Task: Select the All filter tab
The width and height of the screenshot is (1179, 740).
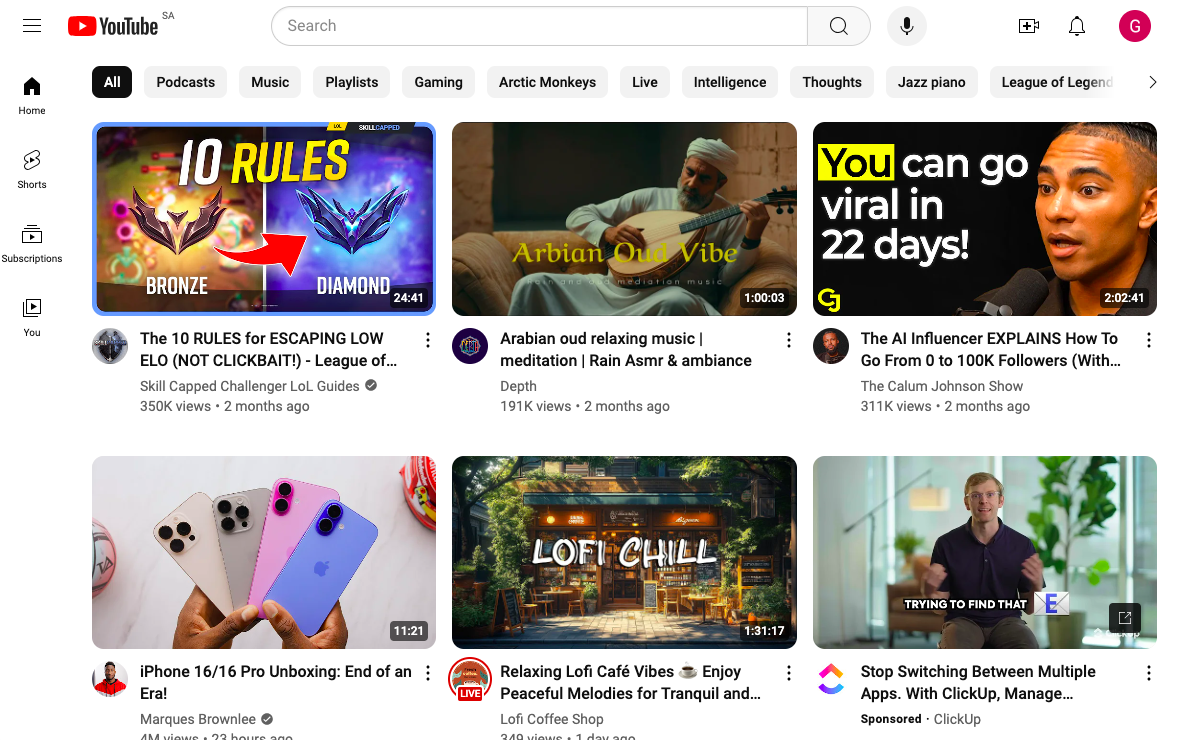Action: coord(111,82)
